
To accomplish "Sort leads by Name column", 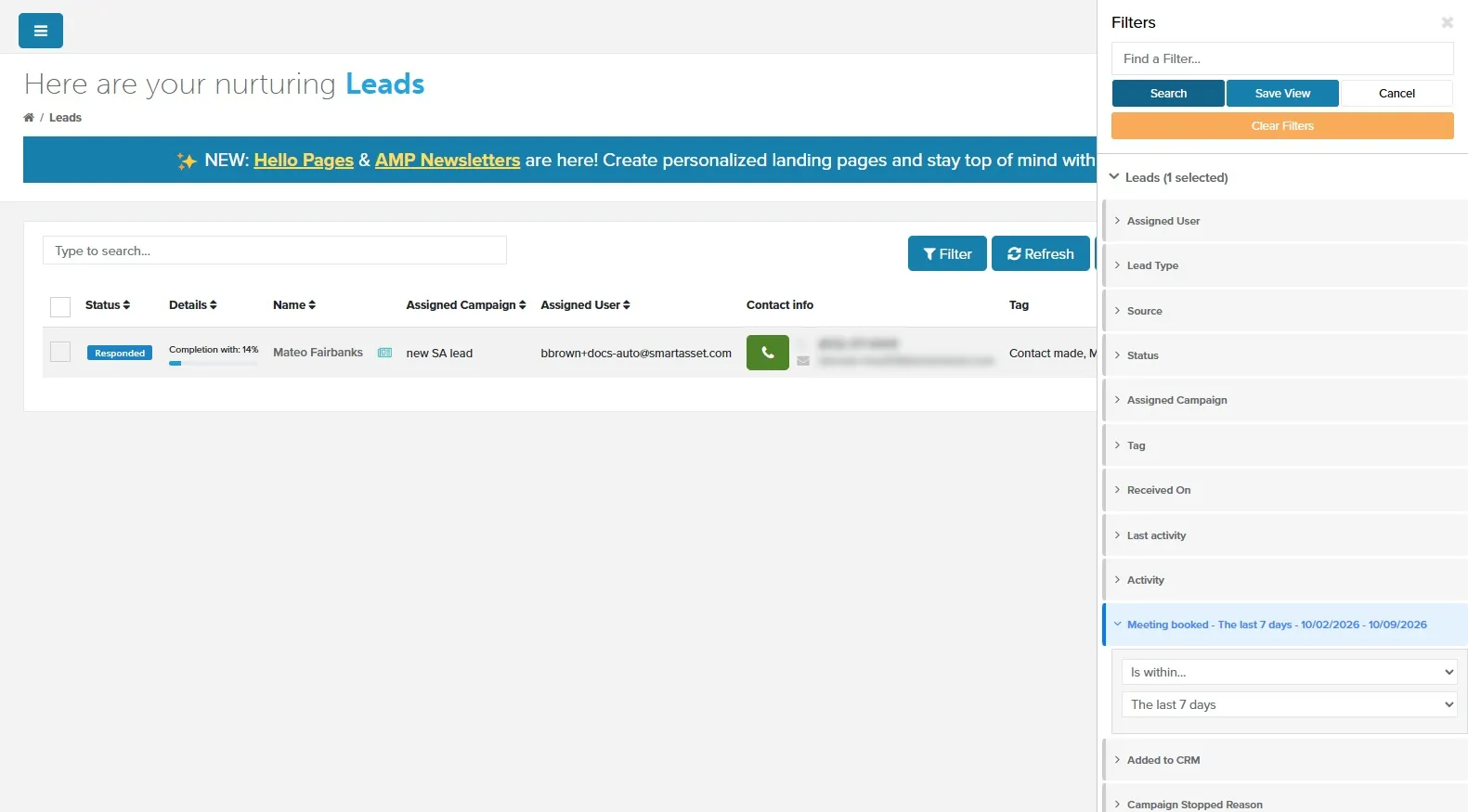I will (x=294, y=304).
